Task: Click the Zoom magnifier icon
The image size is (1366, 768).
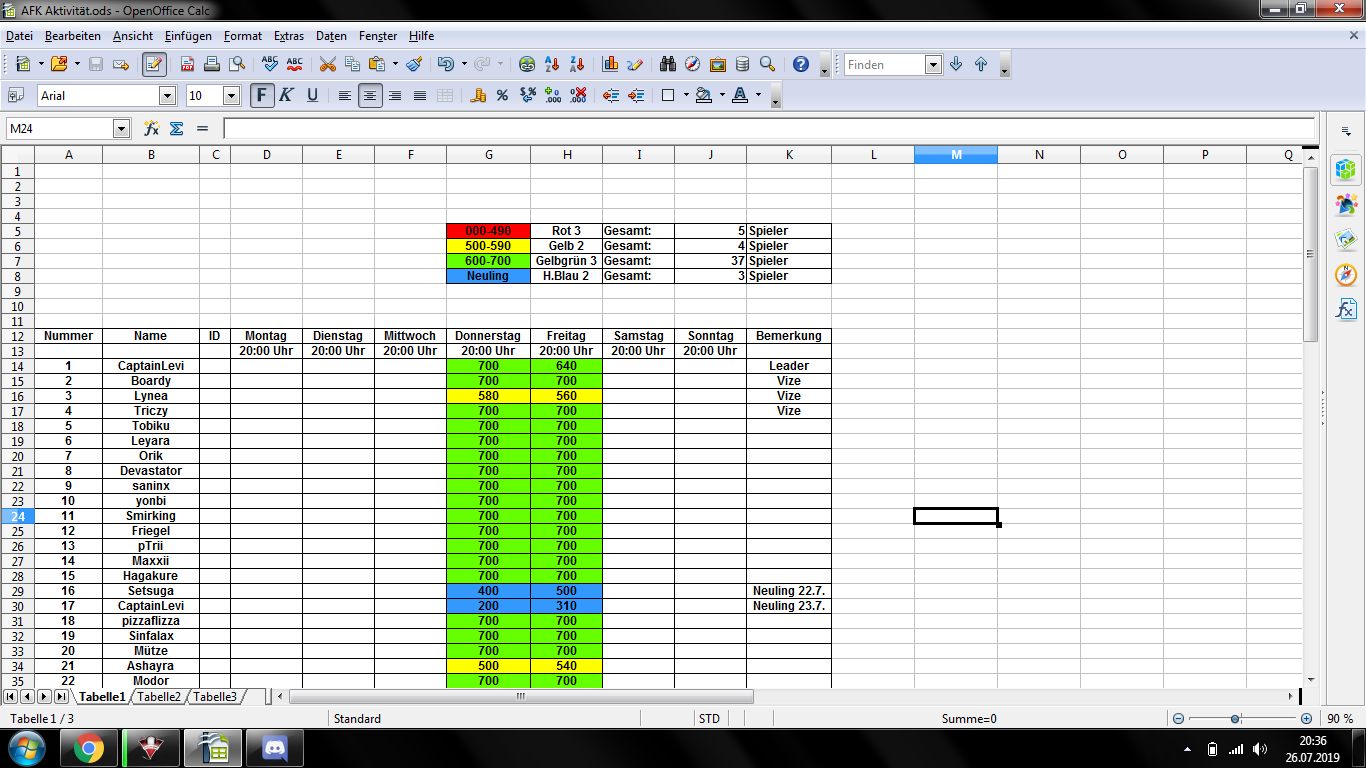Action: tap(767, 64)
